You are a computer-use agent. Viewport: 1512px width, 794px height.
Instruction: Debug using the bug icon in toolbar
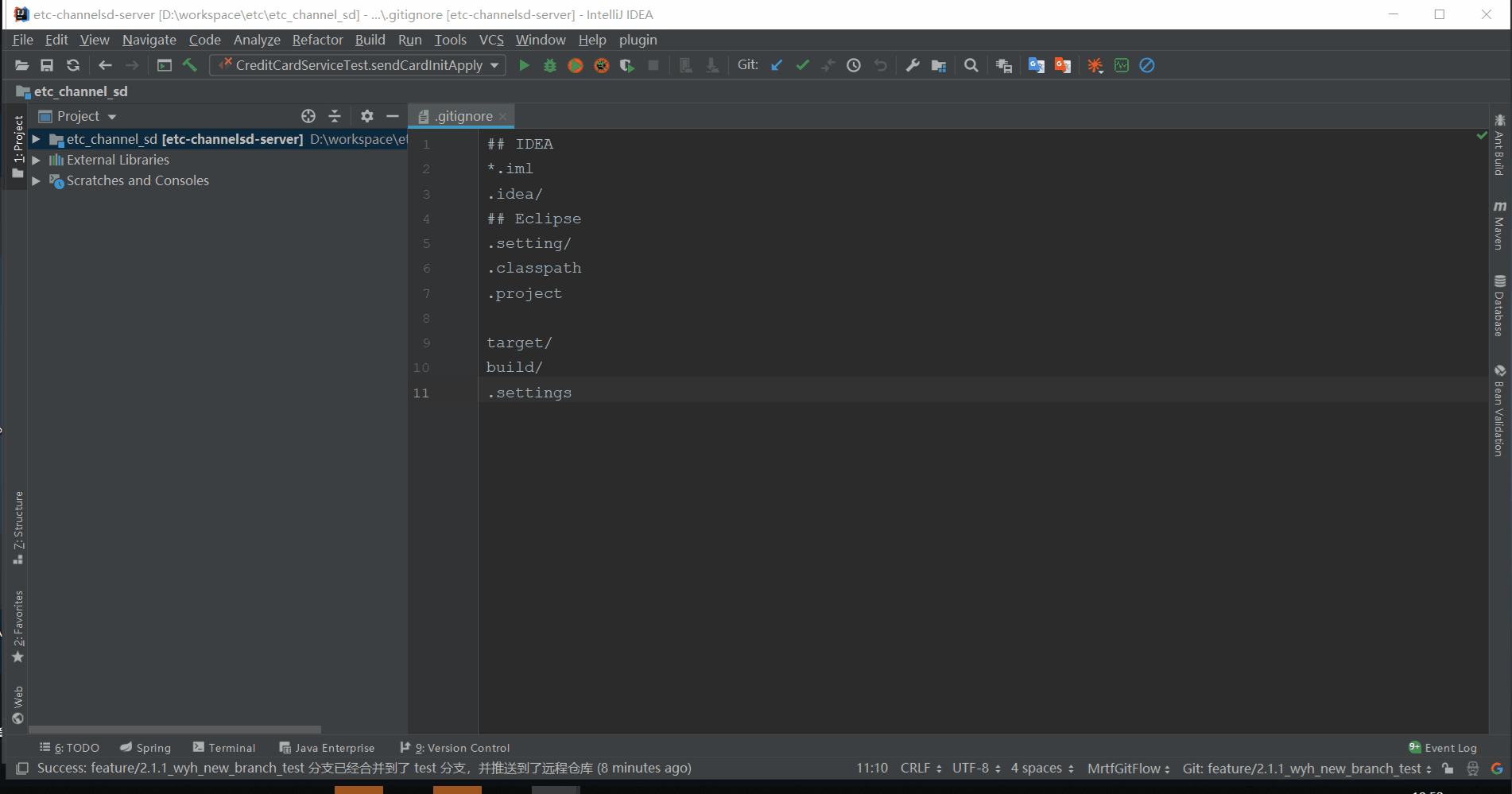549,65
